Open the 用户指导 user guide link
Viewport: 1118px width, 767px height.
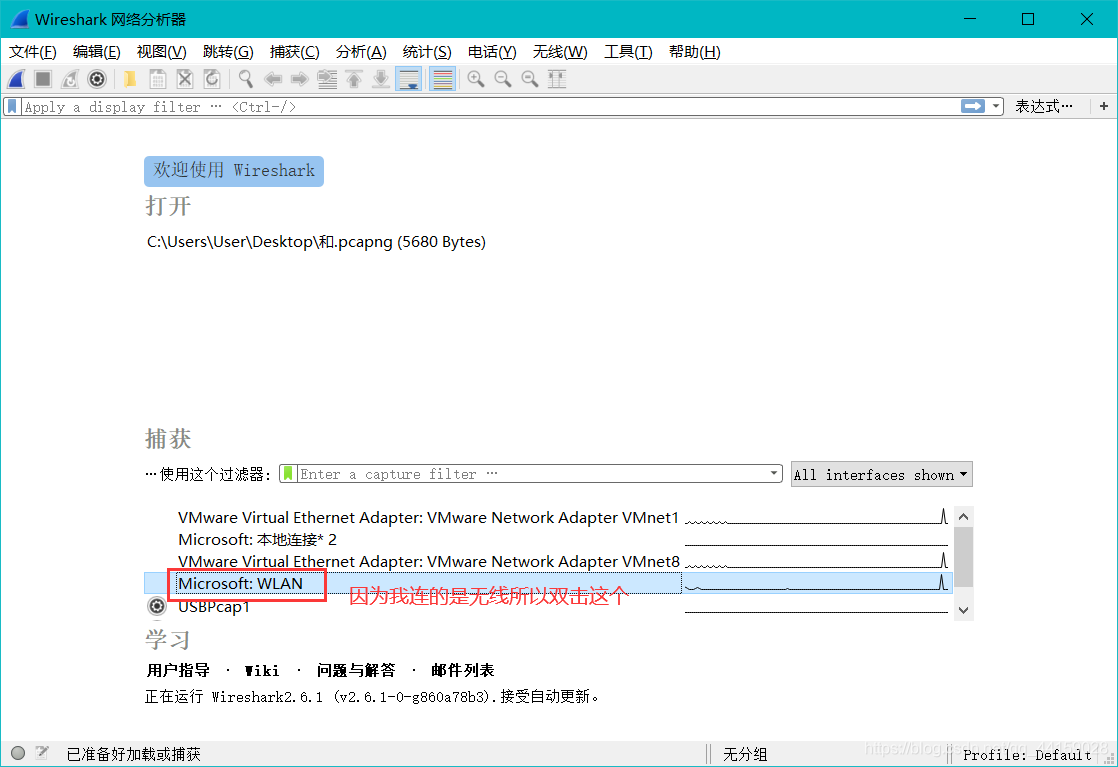[x=178, y=670]
